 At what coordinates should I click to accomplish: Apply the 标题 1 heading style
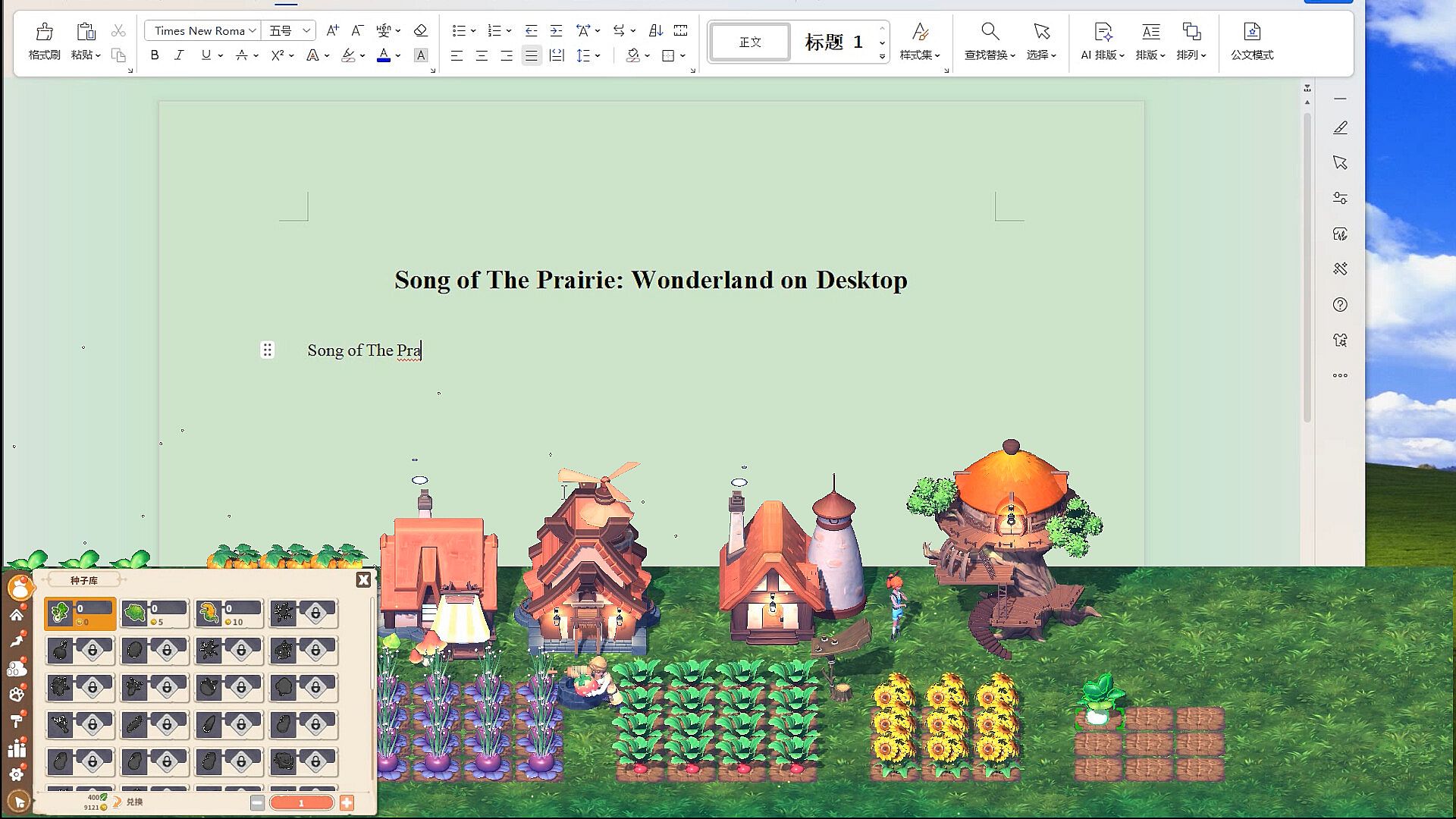(x=833, y=42)
